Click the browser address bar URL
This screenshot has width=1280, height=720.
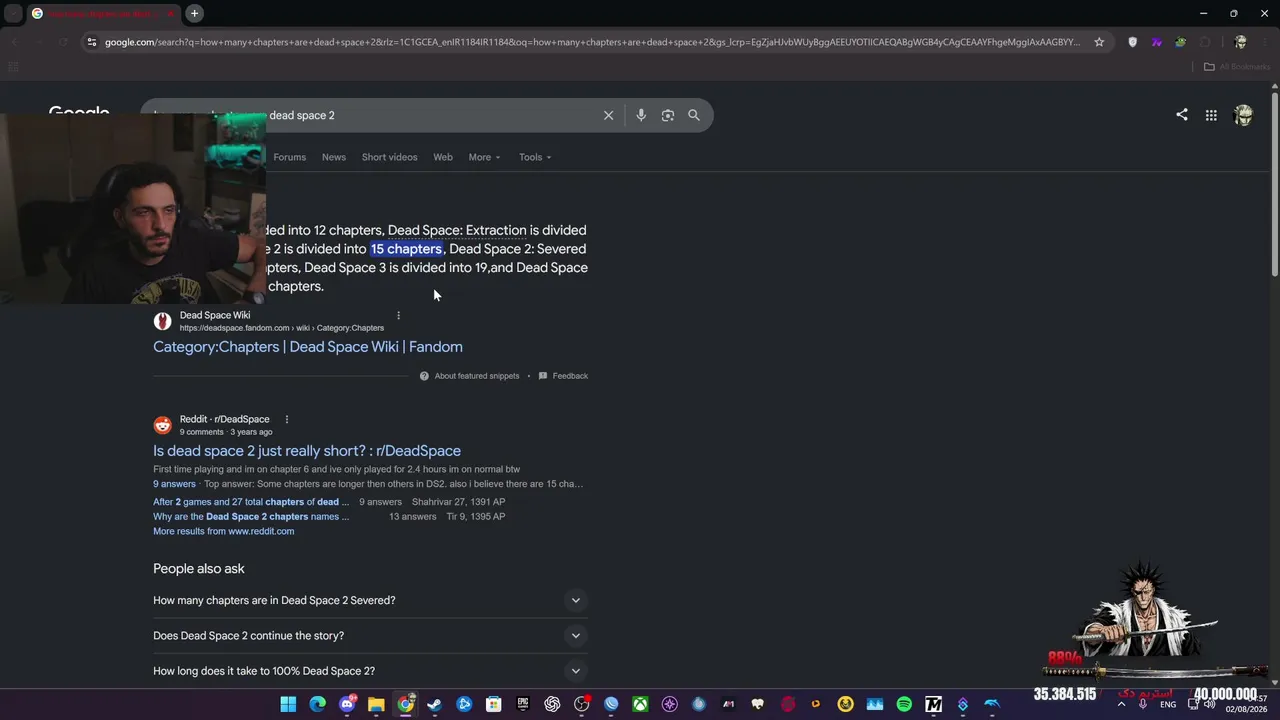592,42
